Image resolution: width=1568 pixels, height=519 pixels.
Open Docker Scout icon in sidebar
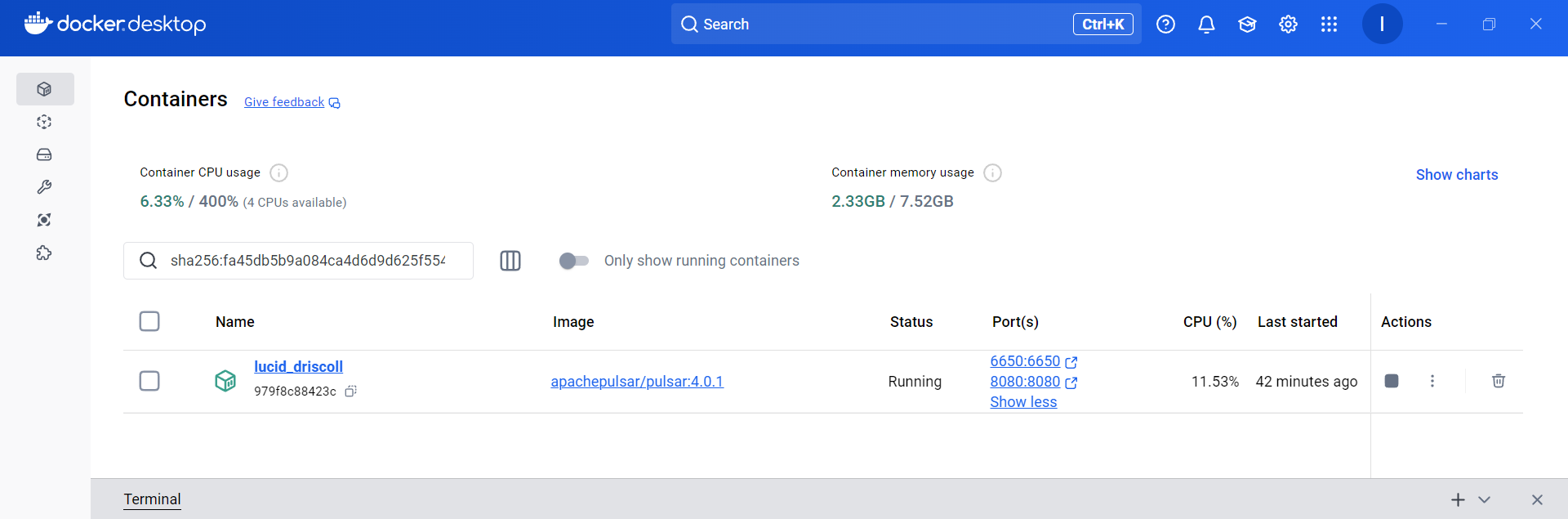tap(45, 220)
